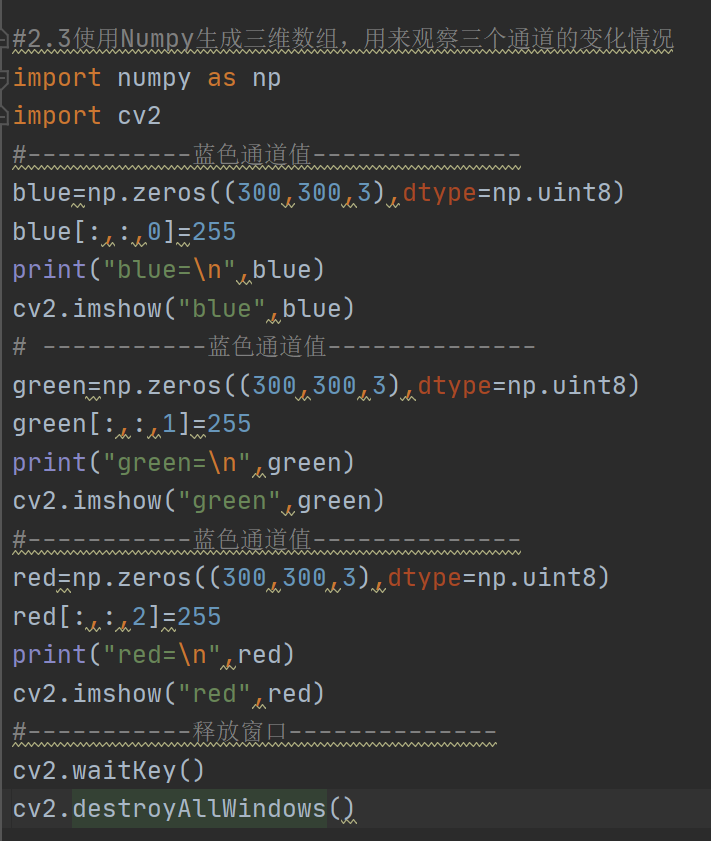711x841 pixels.
Task: Click "waitKey" in cv2.waitKey()
Action: point(124,771)
